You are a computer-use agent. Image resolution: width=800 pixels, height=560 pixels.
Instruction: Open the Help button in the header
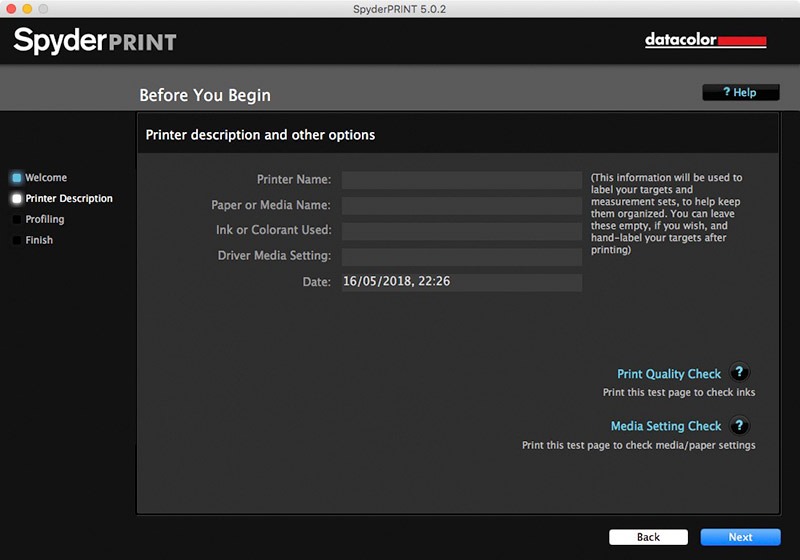[x=740, y=93]
